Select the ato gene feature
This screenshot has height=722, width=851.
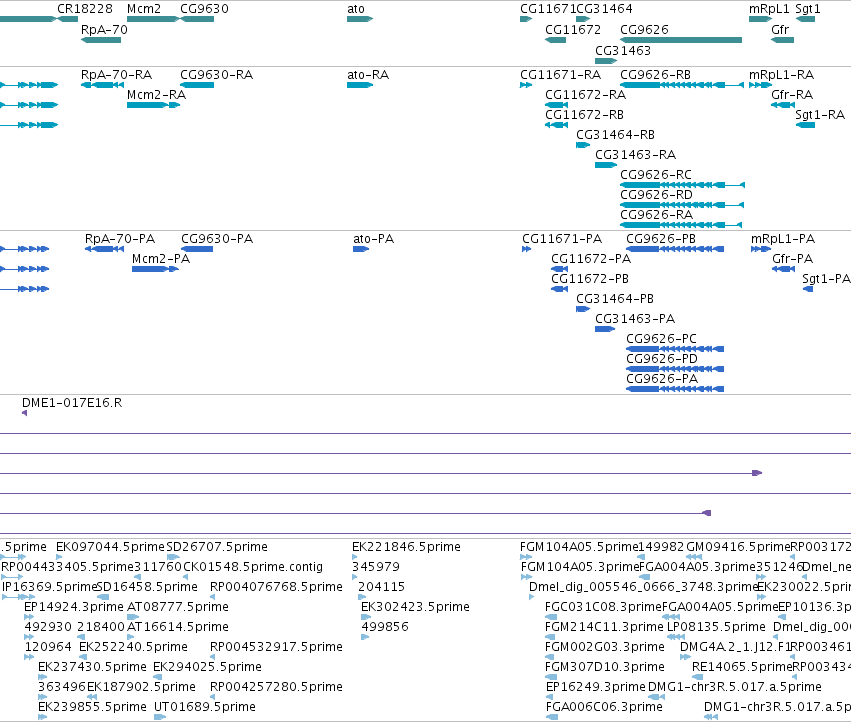360,19
